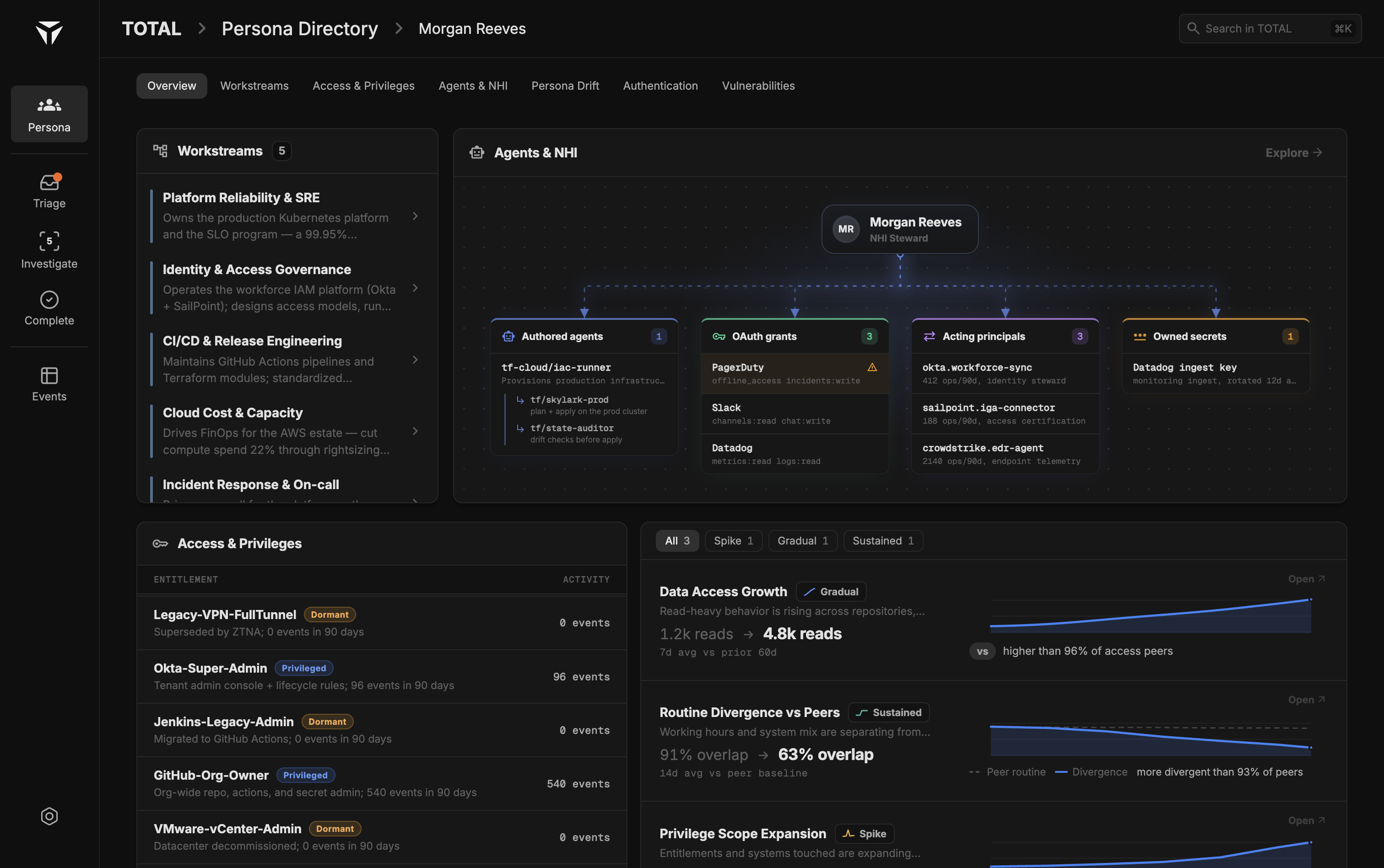The image size is (1384, 868).
Task: Go to the Complete checkmark icon
Action: click(49, 300)
